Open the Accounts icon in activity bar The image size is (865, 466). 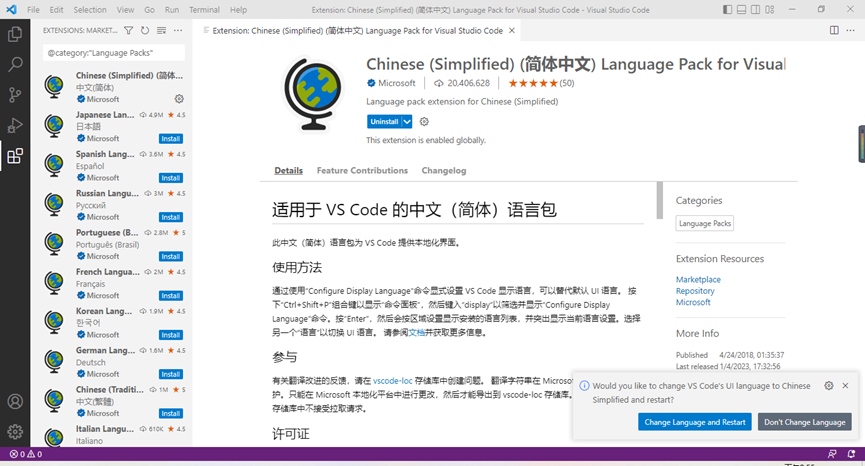coord(15,401)
